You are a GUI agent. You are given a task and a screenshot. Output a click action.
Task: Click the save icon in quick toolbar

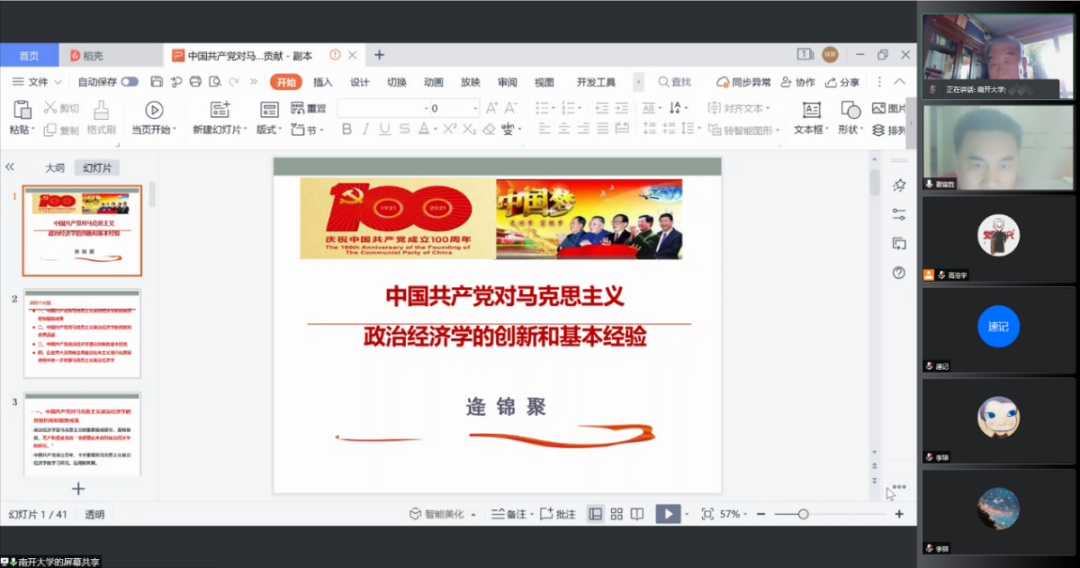(157, 82)
